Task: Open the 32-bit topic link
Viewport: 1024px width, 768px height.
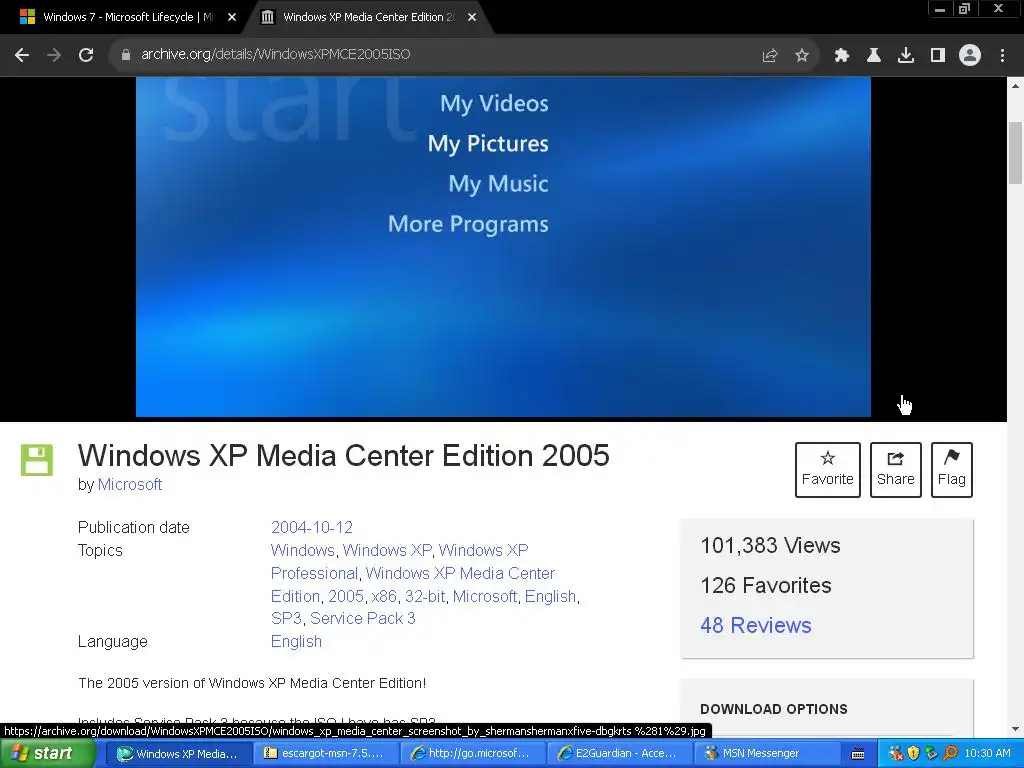Action: 424,596
